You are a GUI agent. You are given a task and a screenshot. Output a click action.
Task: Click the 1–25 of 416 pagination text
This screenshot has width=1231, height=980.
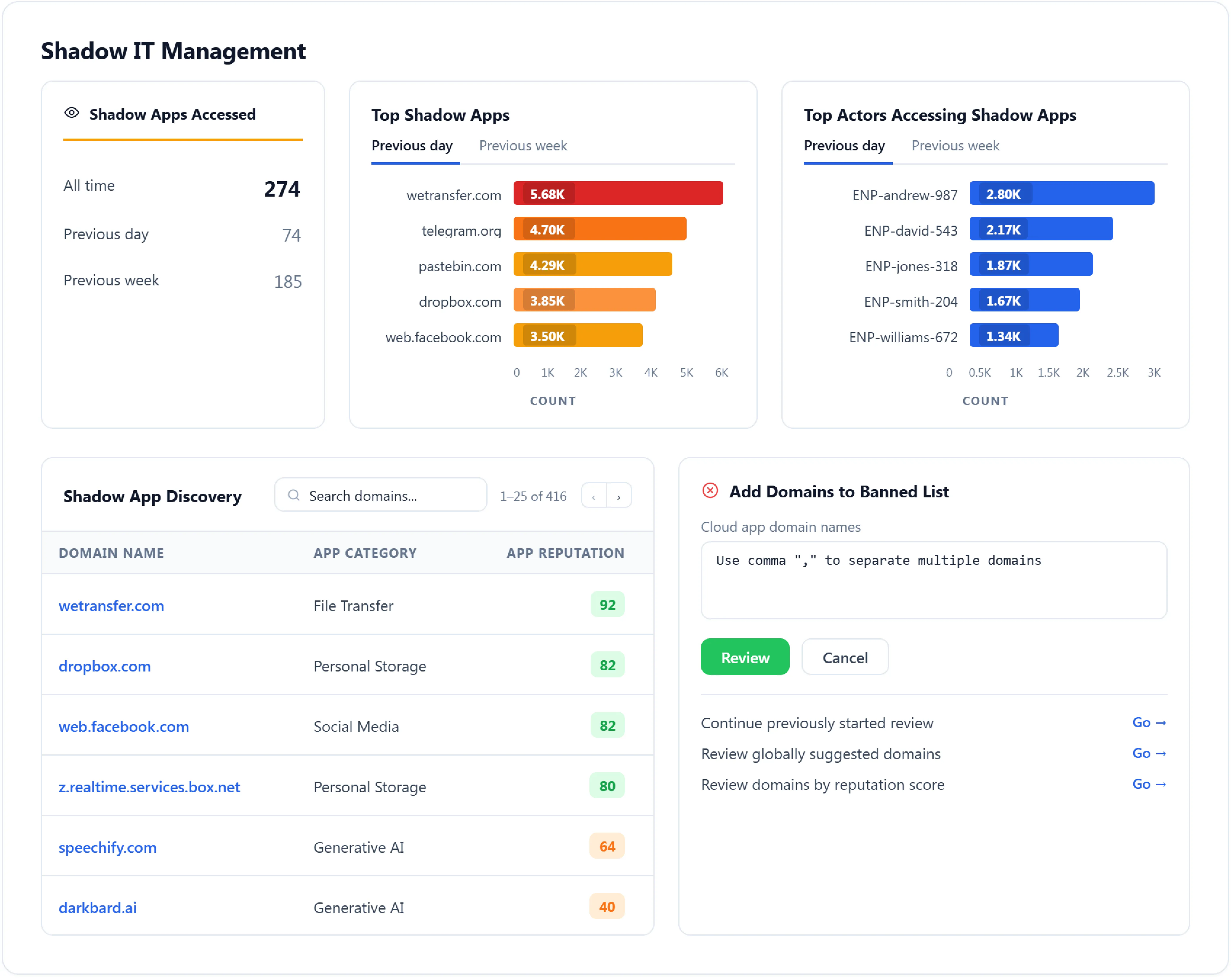(x=533, y=496)
